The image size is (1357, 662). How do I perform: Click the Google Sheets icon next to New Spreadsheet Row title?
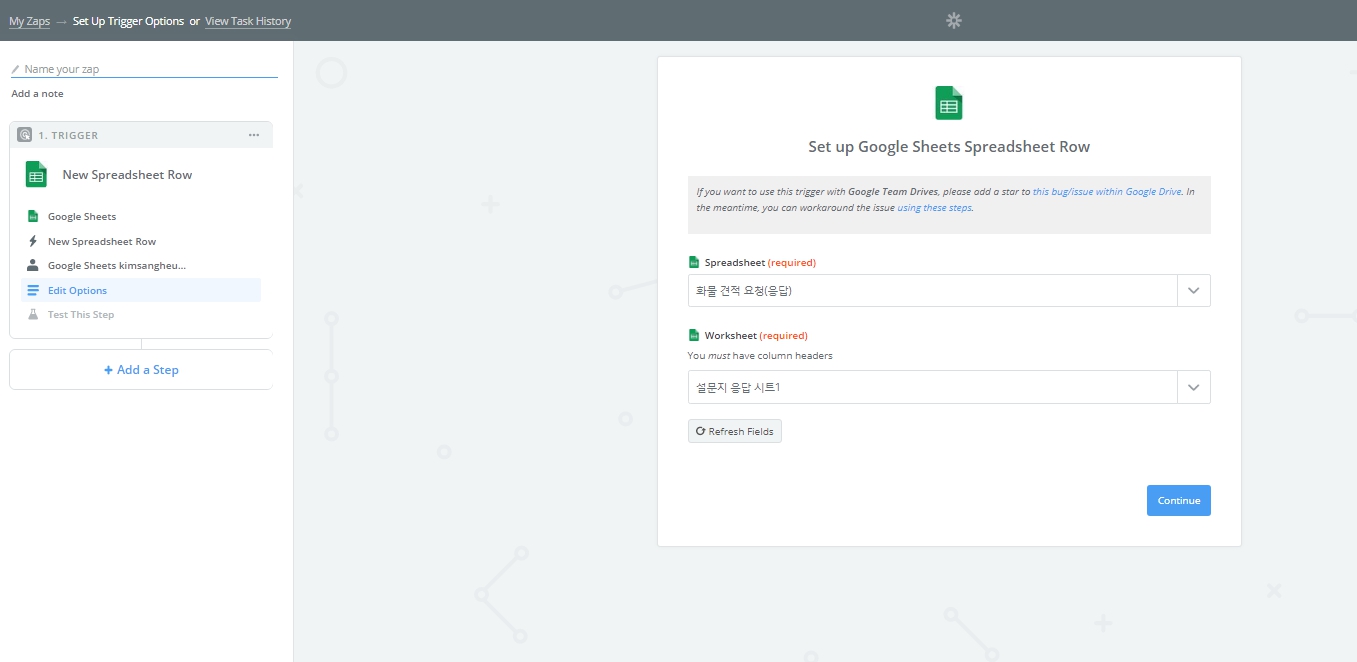click(36, 174)
